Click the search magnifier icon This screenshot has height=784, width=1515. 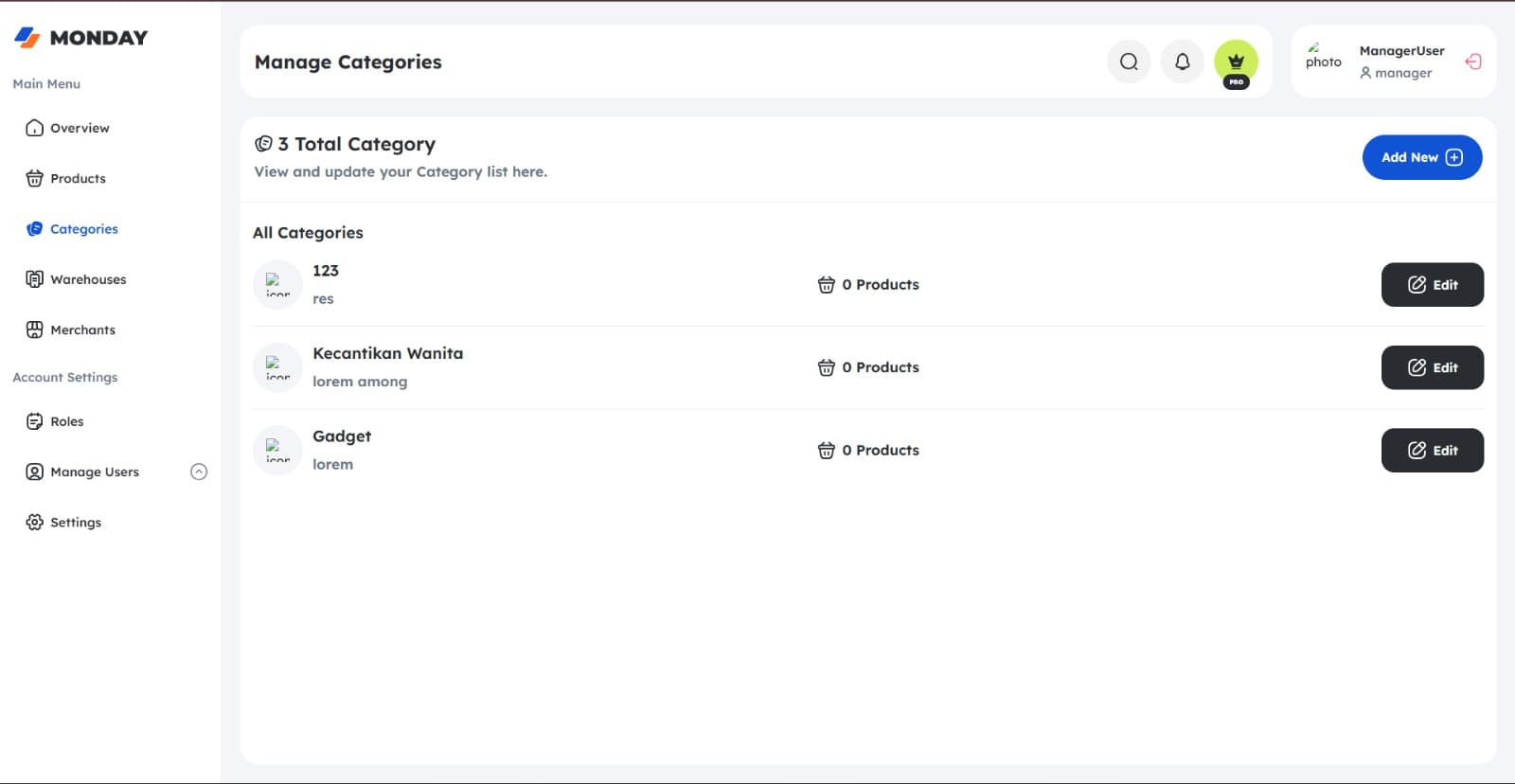click(x=1129, y=62)
